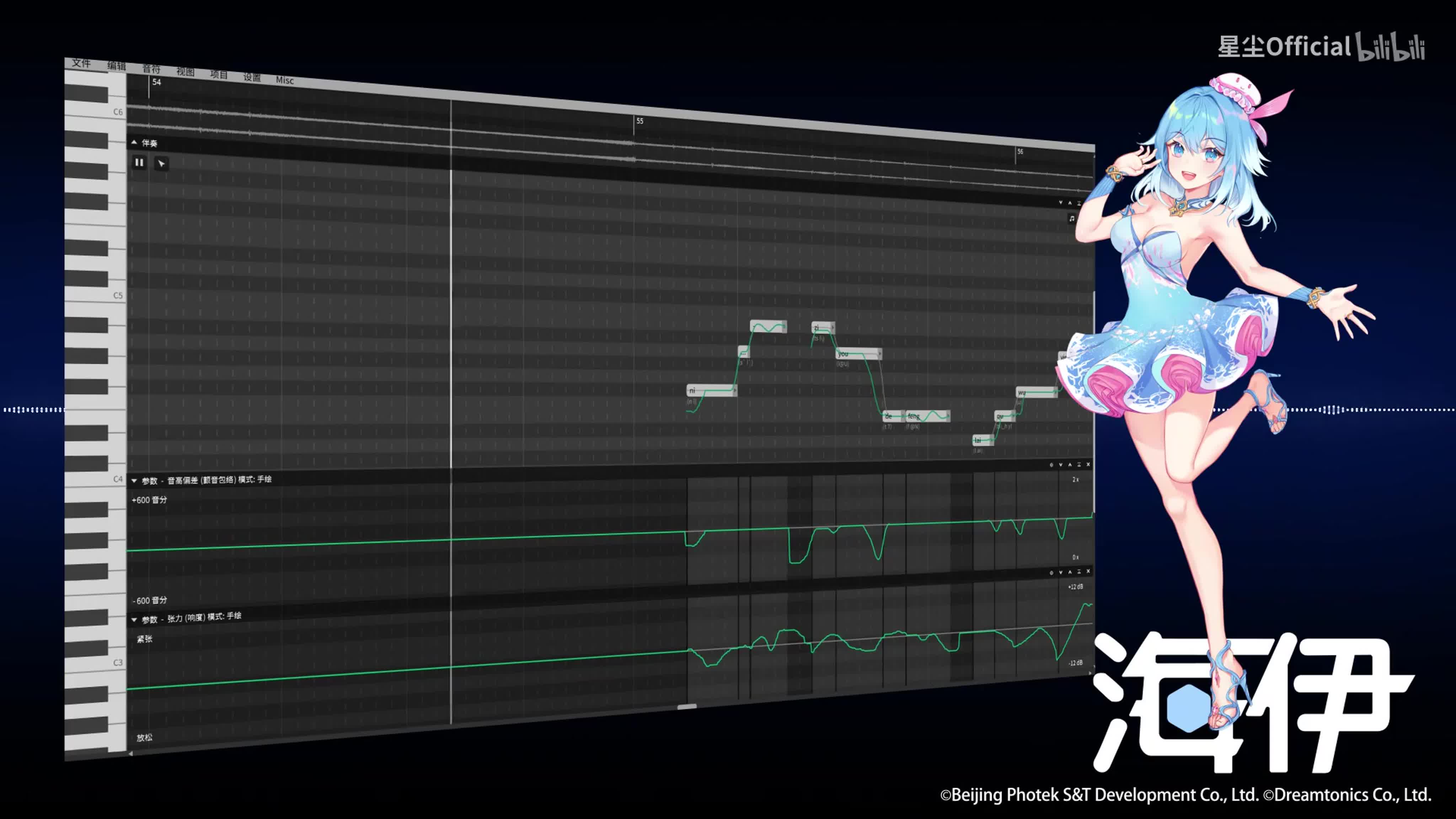Click the C3 piano key label
The width and height of the screenshot is (1456, 819).
click(x=118, y=663)
